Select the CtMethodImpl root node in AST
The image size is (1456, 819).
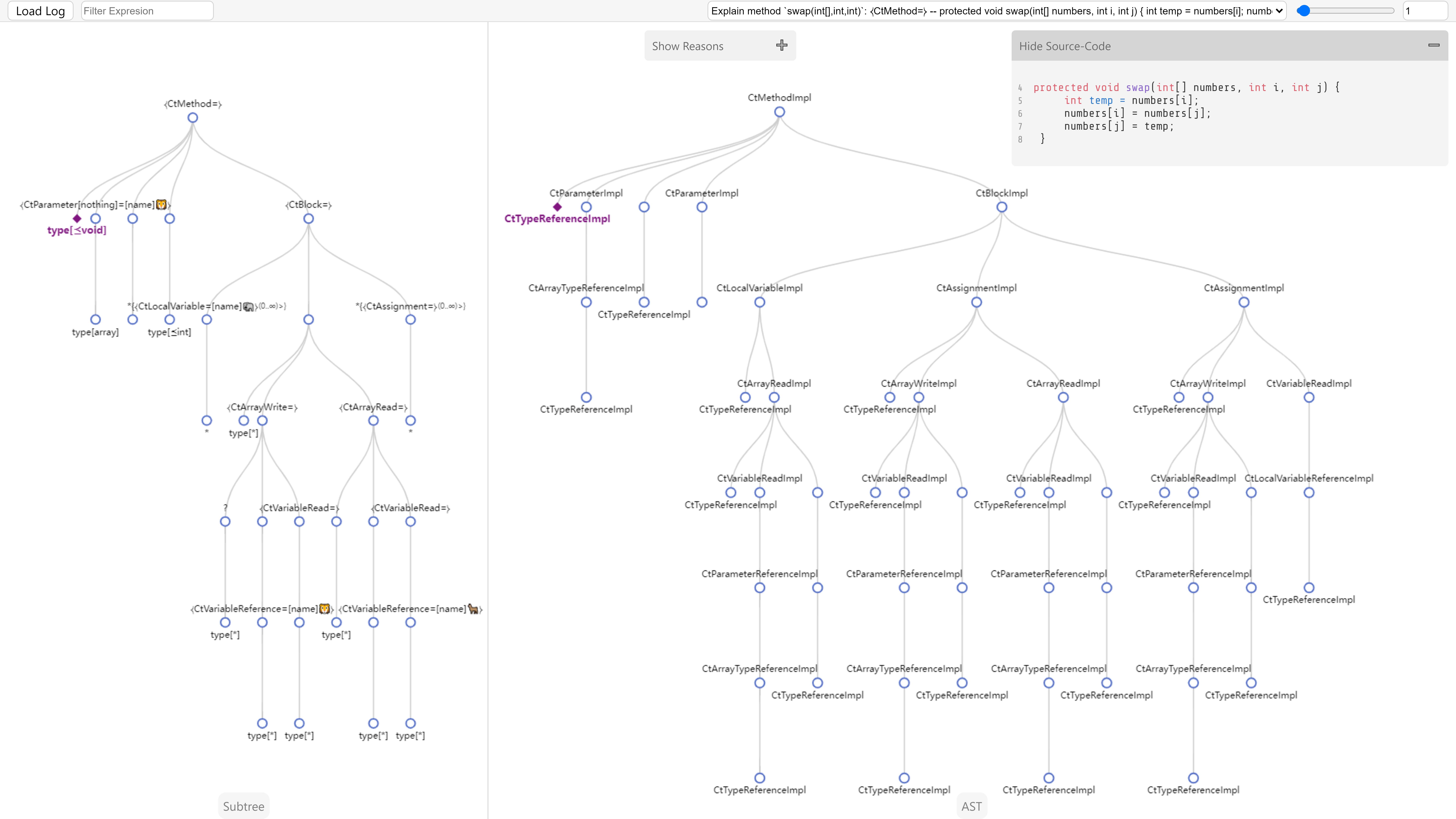pos(779,112)
